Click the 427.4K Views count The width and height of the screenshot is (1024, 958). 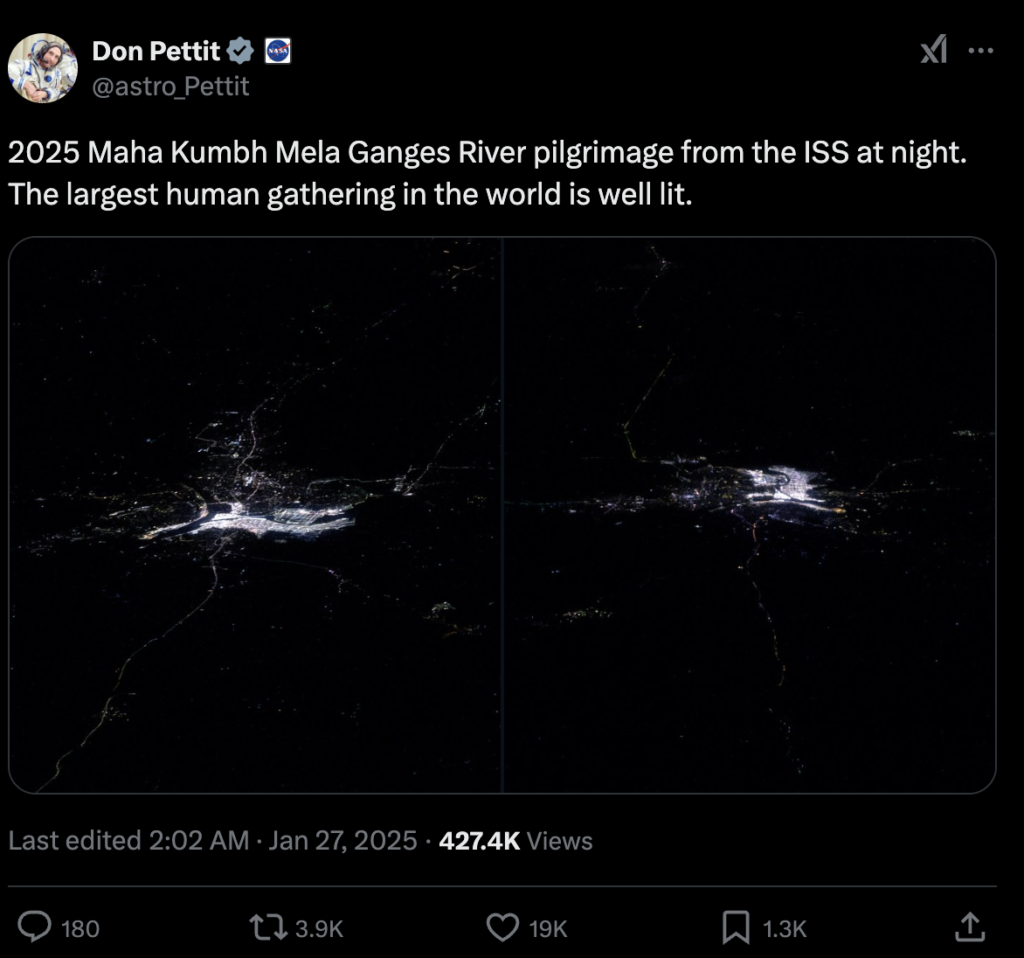click(516, 841)
